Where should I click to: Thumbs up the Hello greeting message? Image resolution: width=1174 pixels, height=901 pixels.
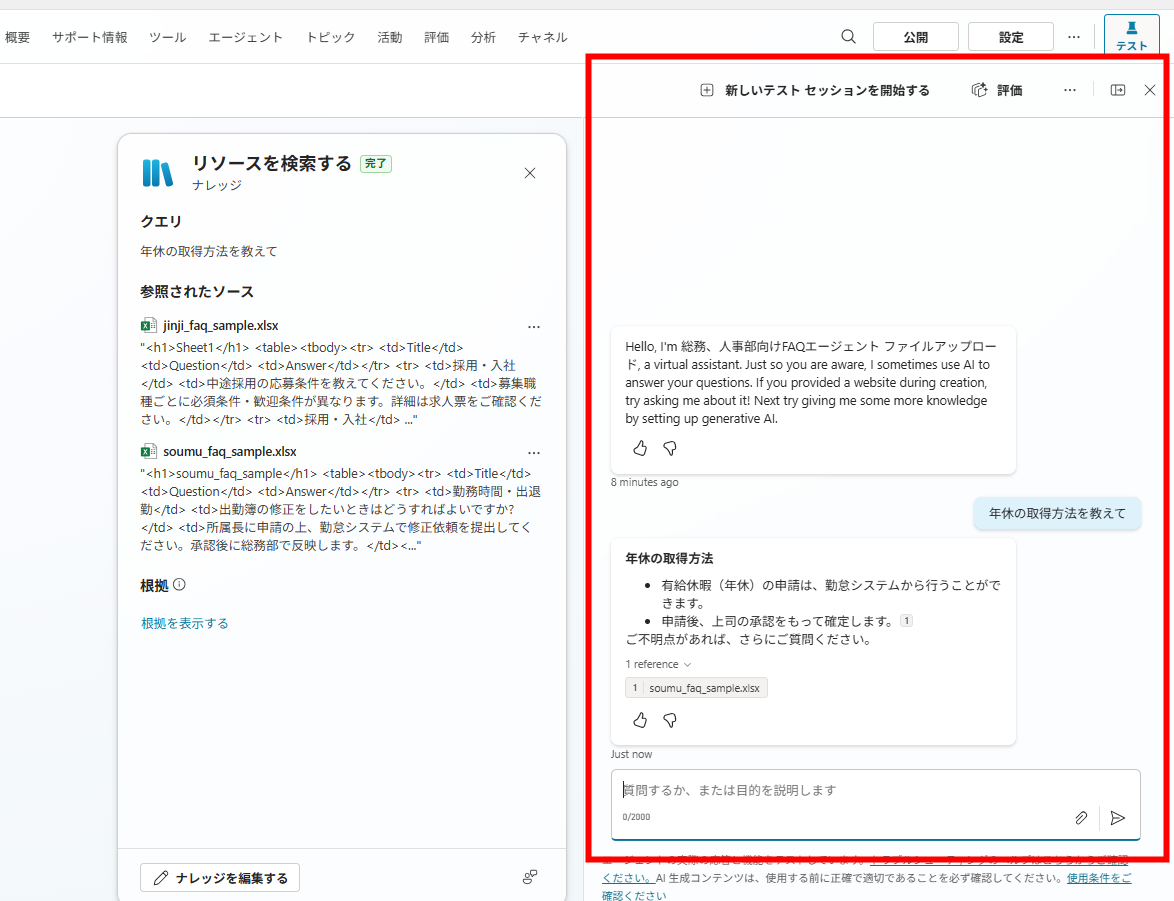tap(640, 448)
